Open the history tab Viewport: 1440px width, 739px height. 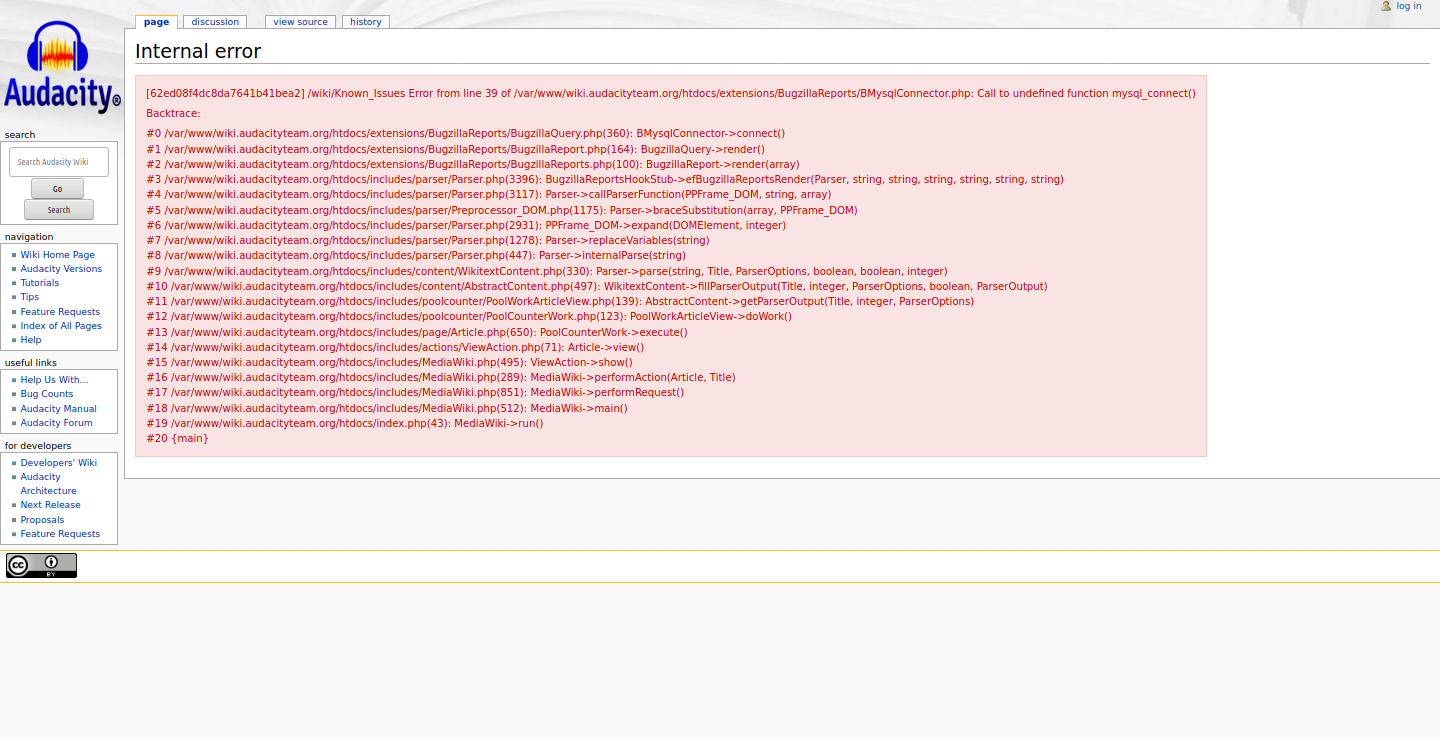(366, 22)
